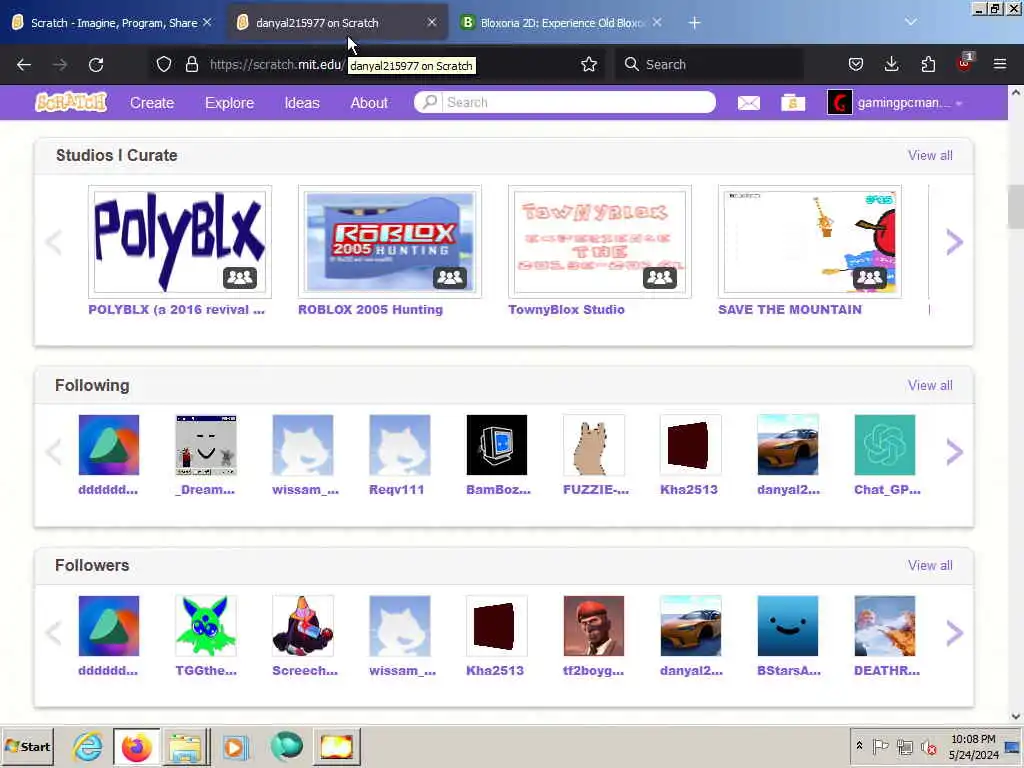
Task: View all Following users
Action: tap(930, 385)
